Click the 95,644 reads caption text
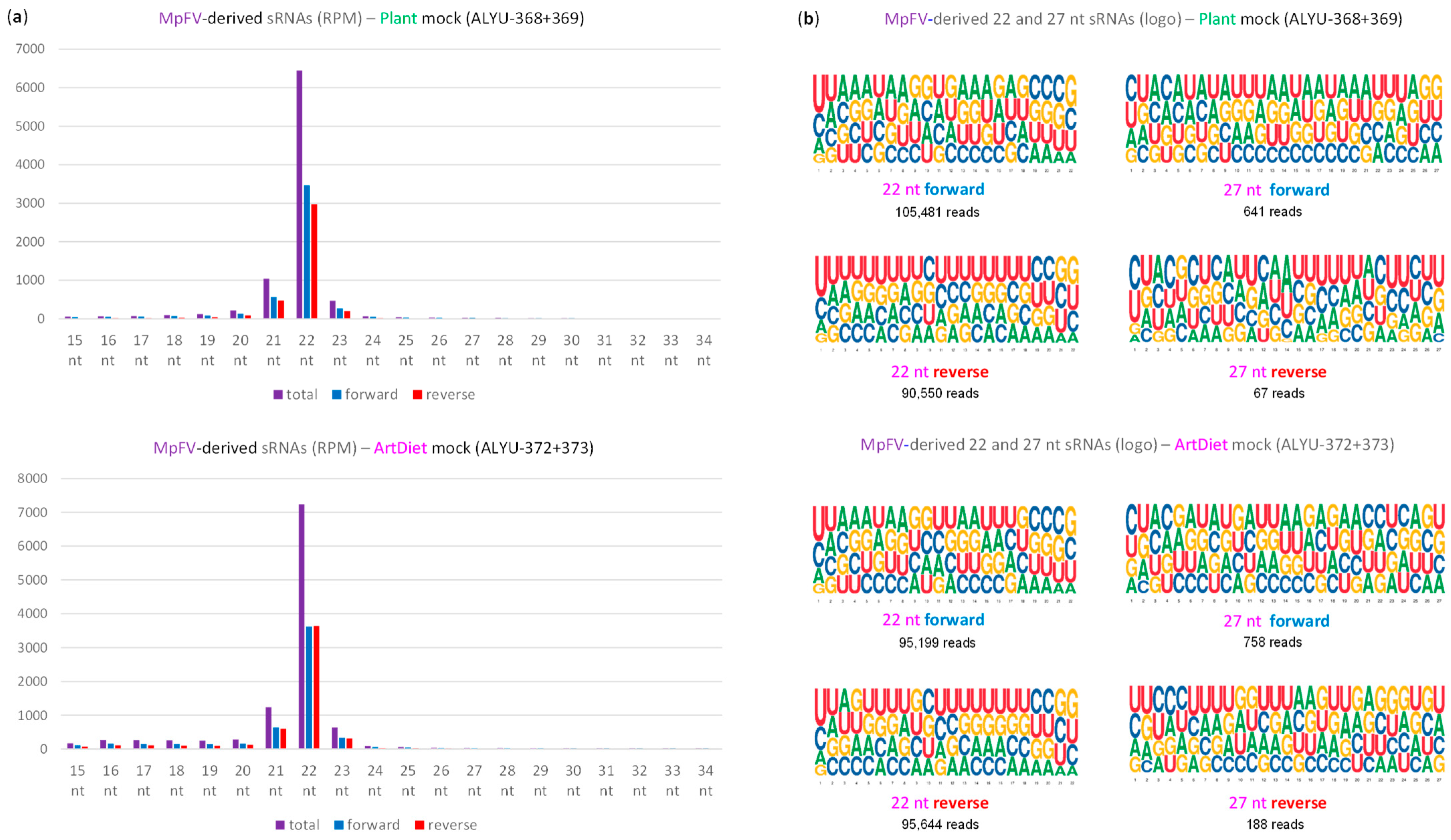This screenshot has height=840, width=1451. coord(940,824)
